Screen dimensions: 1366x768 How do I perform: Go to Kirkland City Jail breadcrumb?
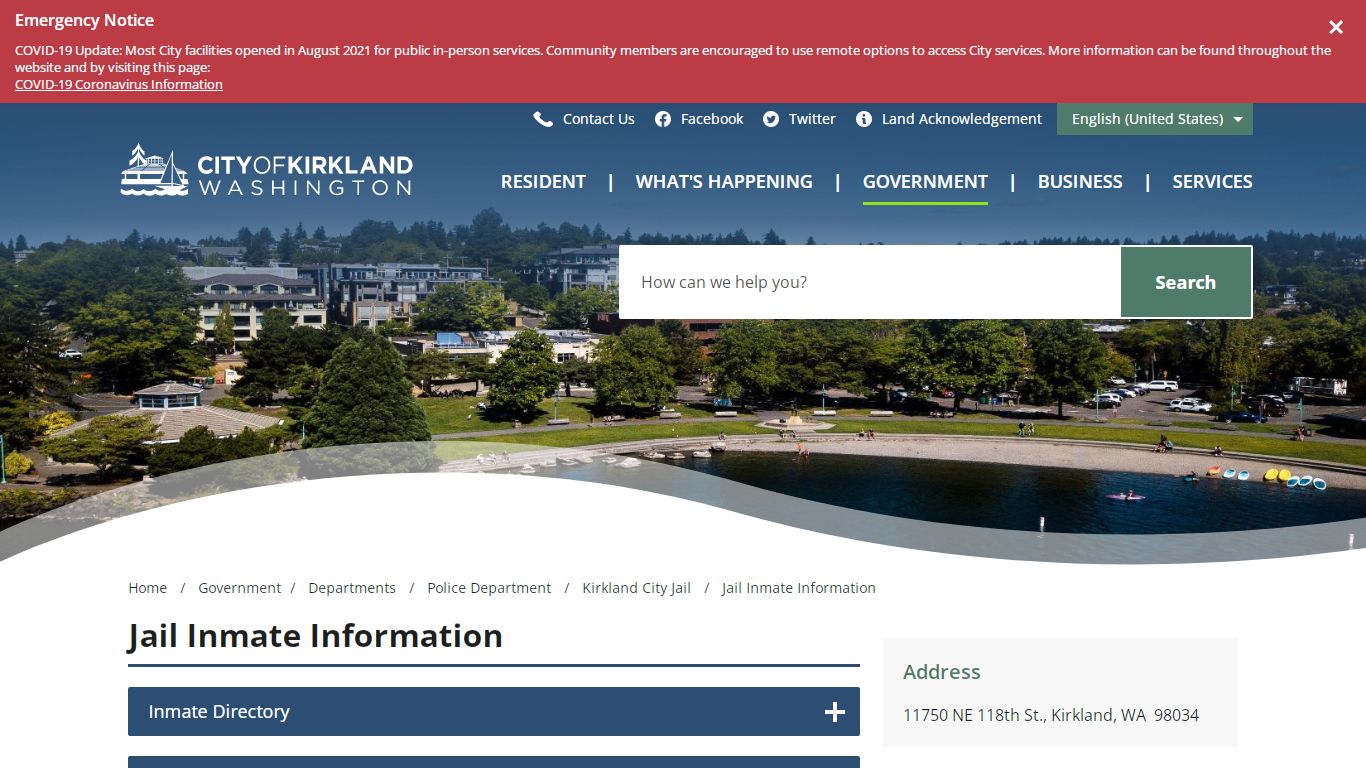coord(637,588)
